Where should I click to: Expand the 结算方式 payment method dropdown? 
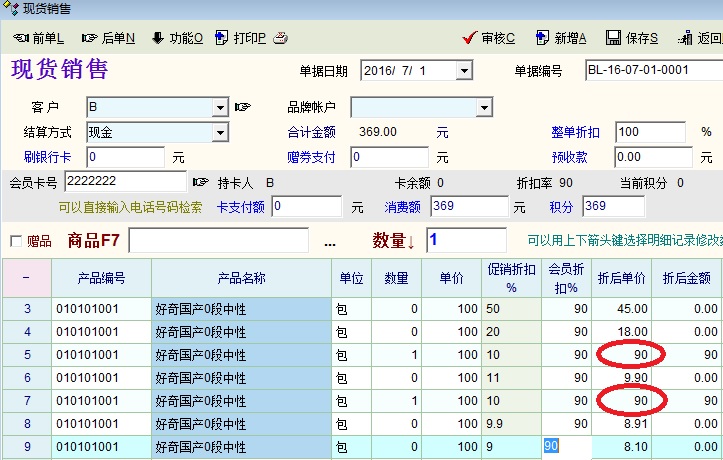click(x=220, y=132)
